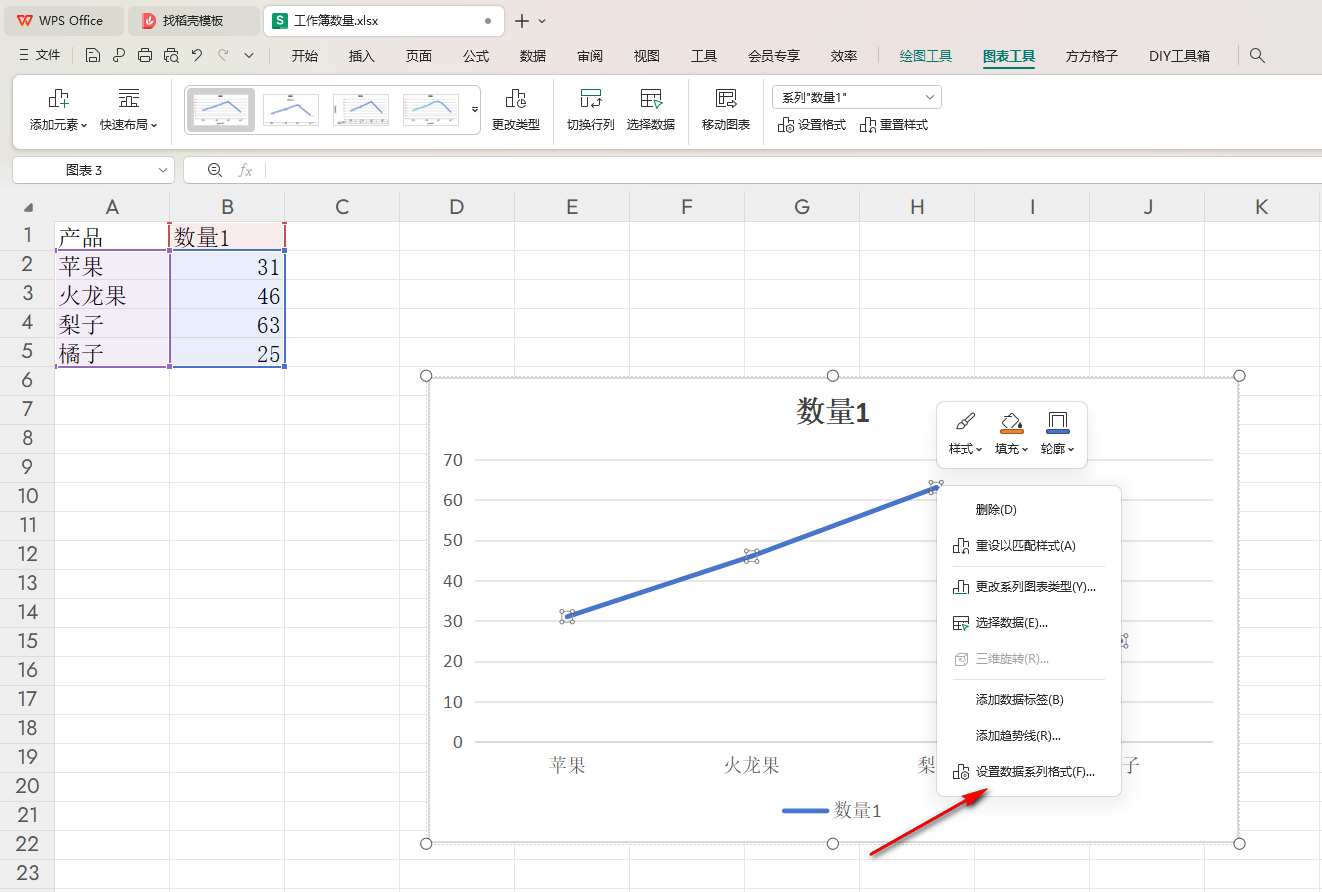Open print preview icon

tap(171, 56)
